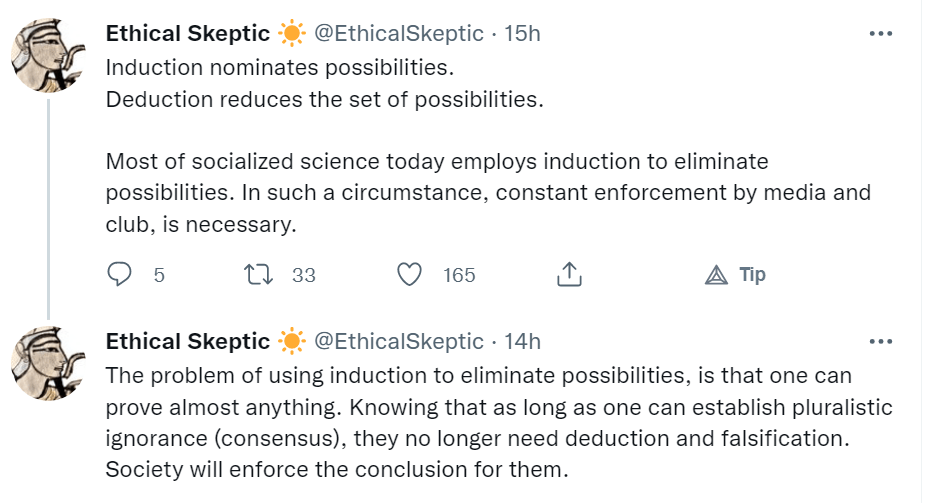
Task: Open more options menu for 14h tweet
Action: [x=880, y=341]
